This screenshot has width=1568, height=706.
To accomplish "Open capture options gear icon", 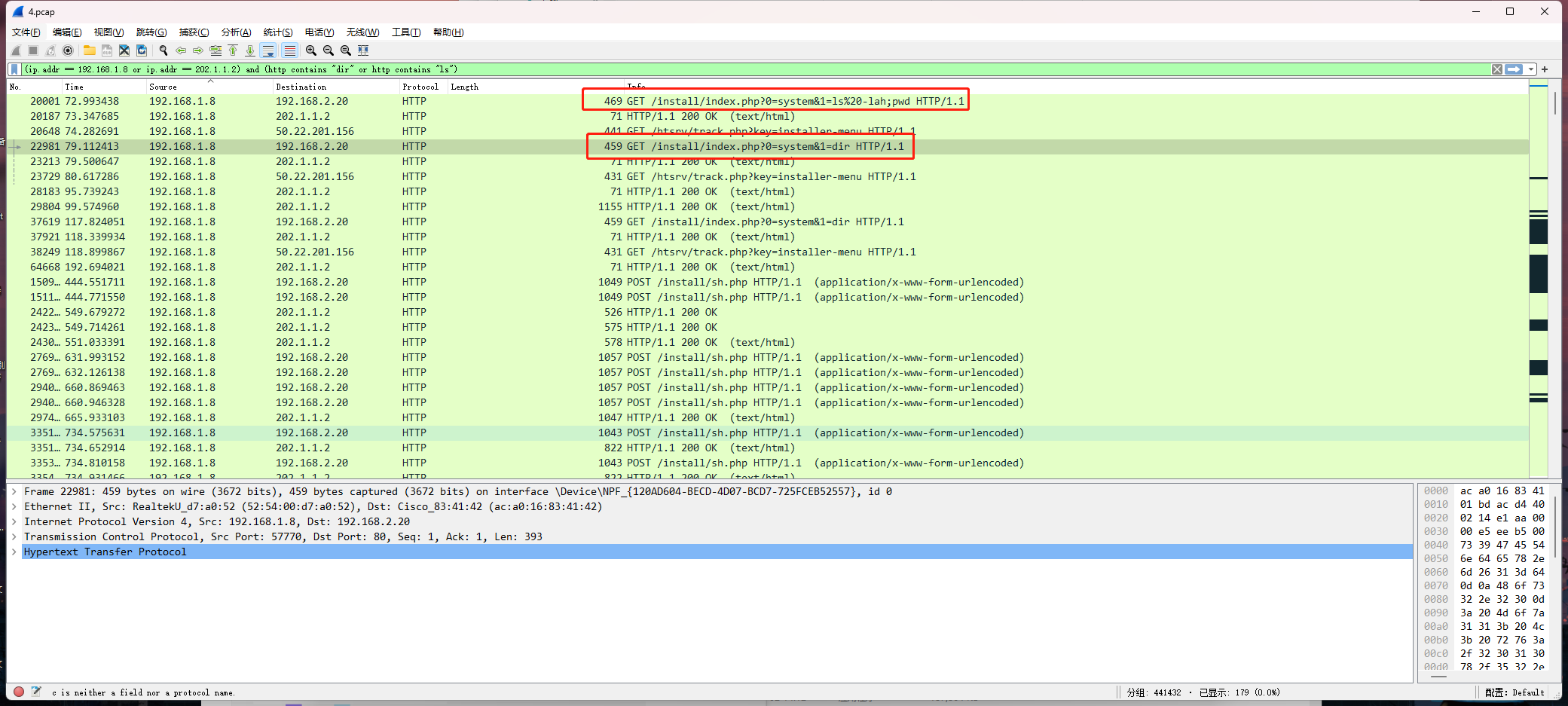I will (x=68, y=50).
